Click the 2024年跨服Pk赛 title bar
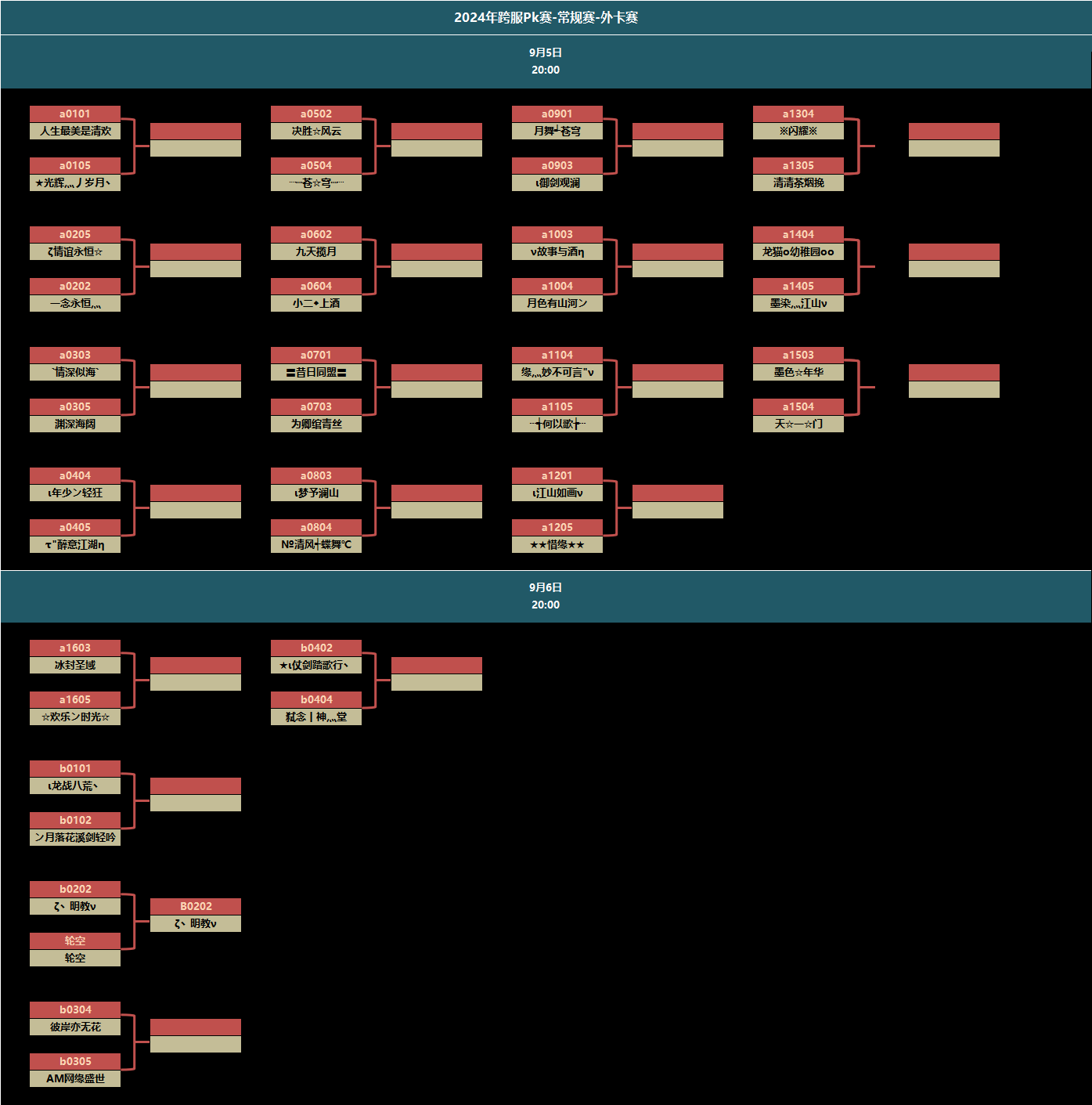This screenshot has width=1092, height=1105. [x=546, y=17]
